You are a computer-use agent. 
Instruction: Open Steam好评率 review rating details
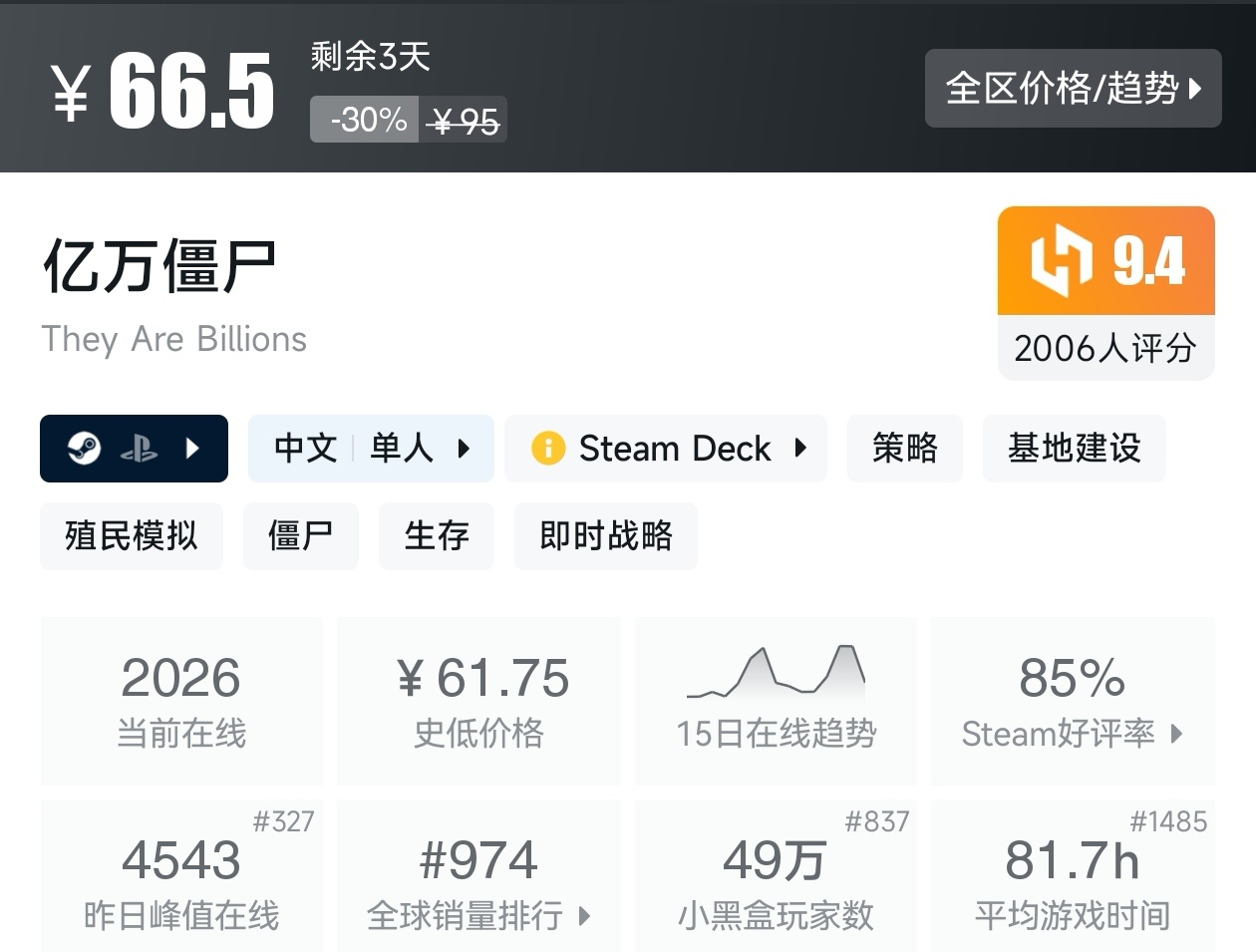point(1073,700)
